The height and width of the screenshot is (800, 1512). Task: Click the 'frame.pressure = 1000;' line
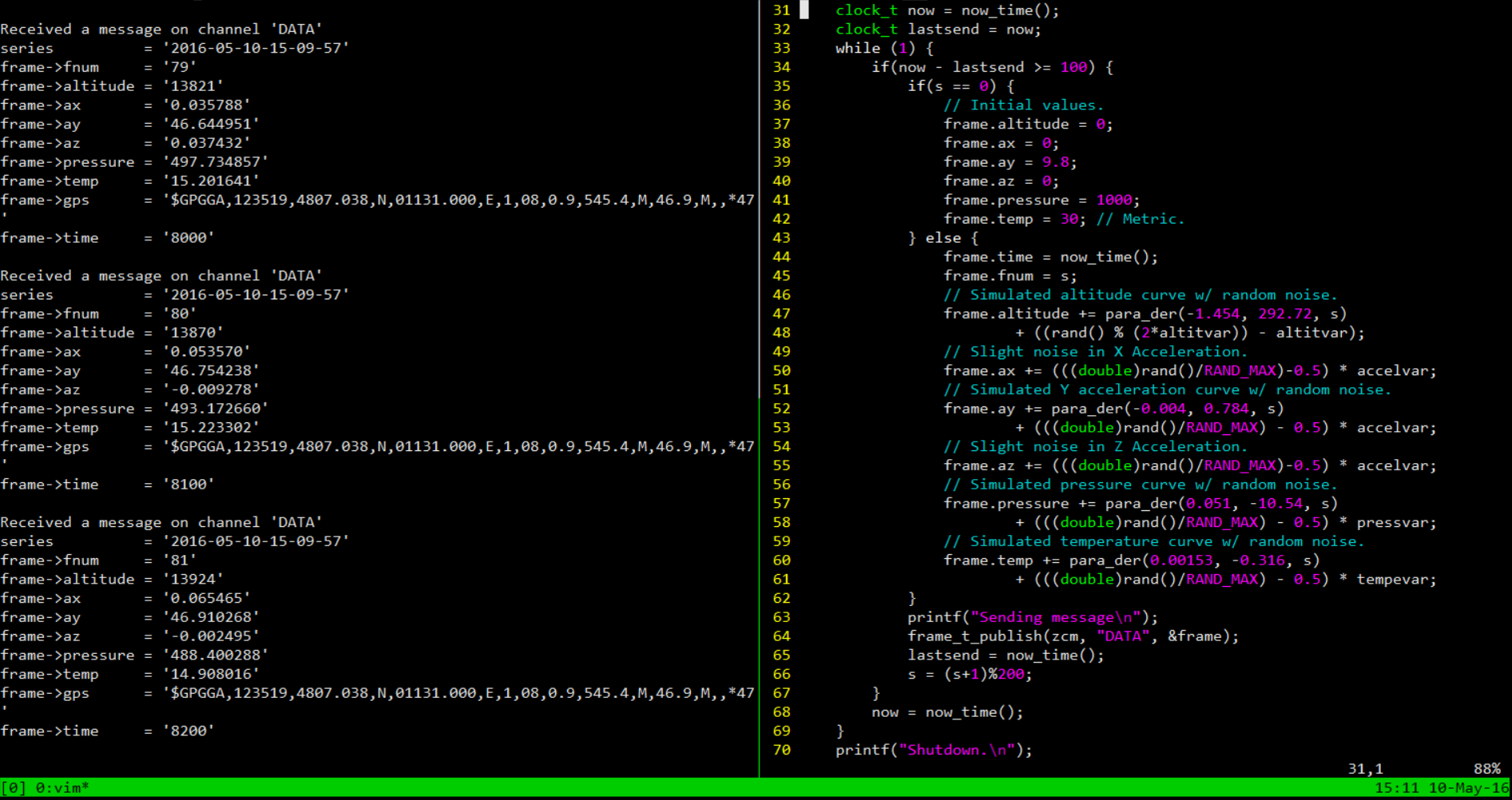click(1042, 200)
